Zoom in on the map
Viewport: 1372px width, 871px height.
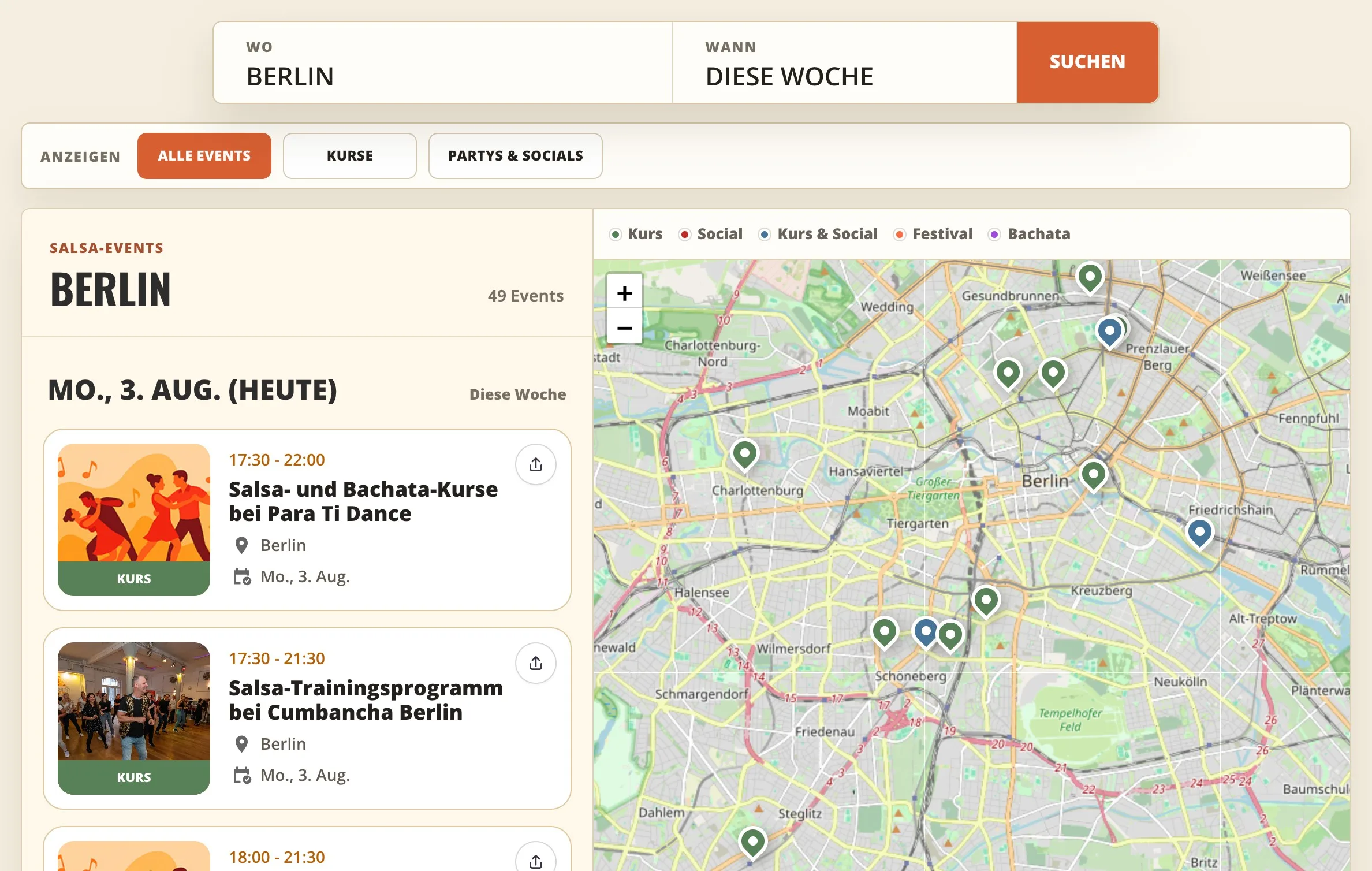624,293
